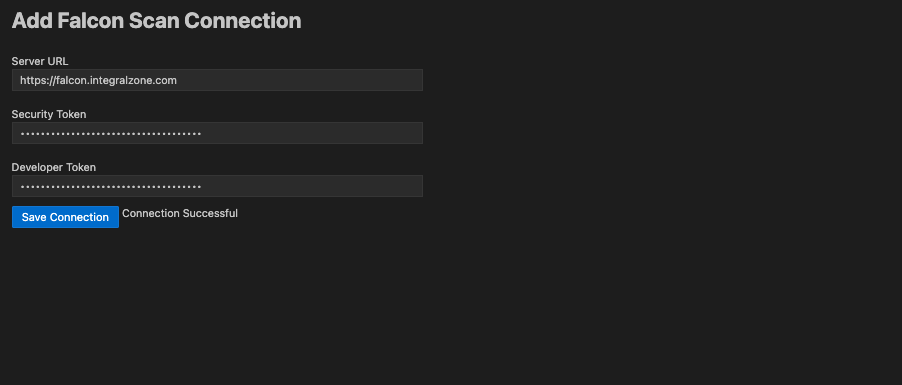
Task: Save the Falcon Scan connection settings
Action: tap(65, 217)
